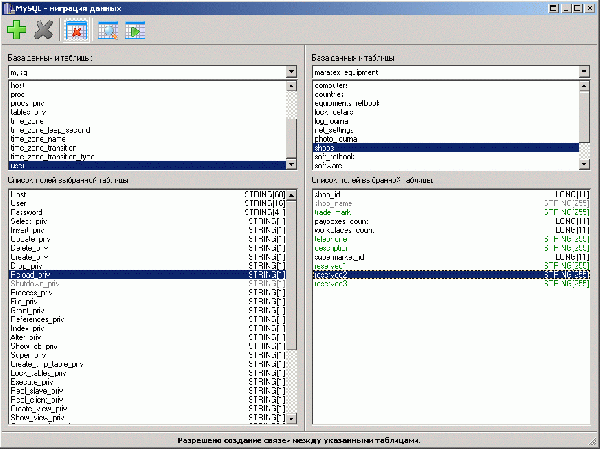Select the 'trade_mark' field in right list
This screenshot has width=600, height=449.
334,212
